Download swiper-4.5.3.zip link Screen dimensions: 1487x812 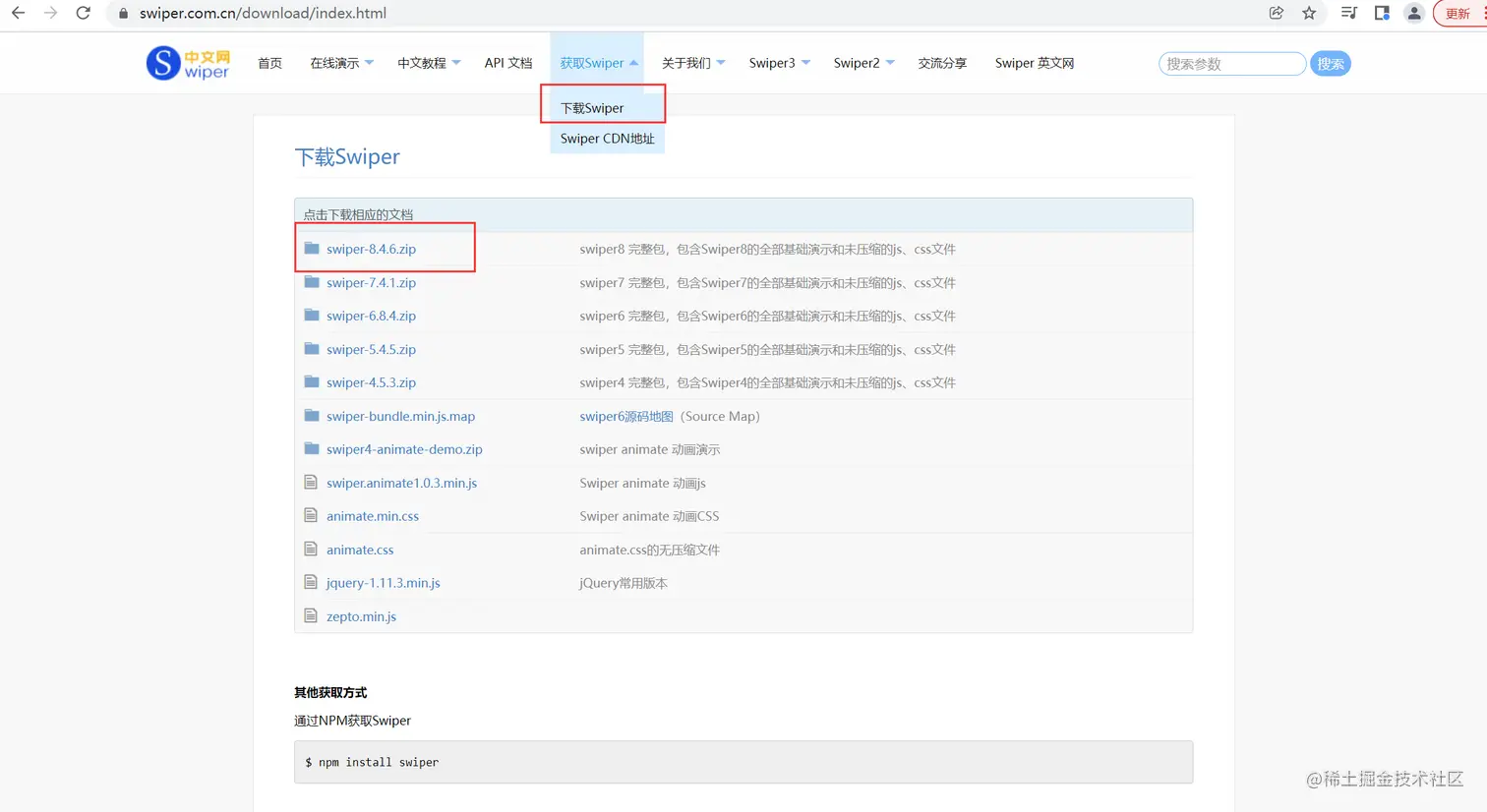coord(371,382)
